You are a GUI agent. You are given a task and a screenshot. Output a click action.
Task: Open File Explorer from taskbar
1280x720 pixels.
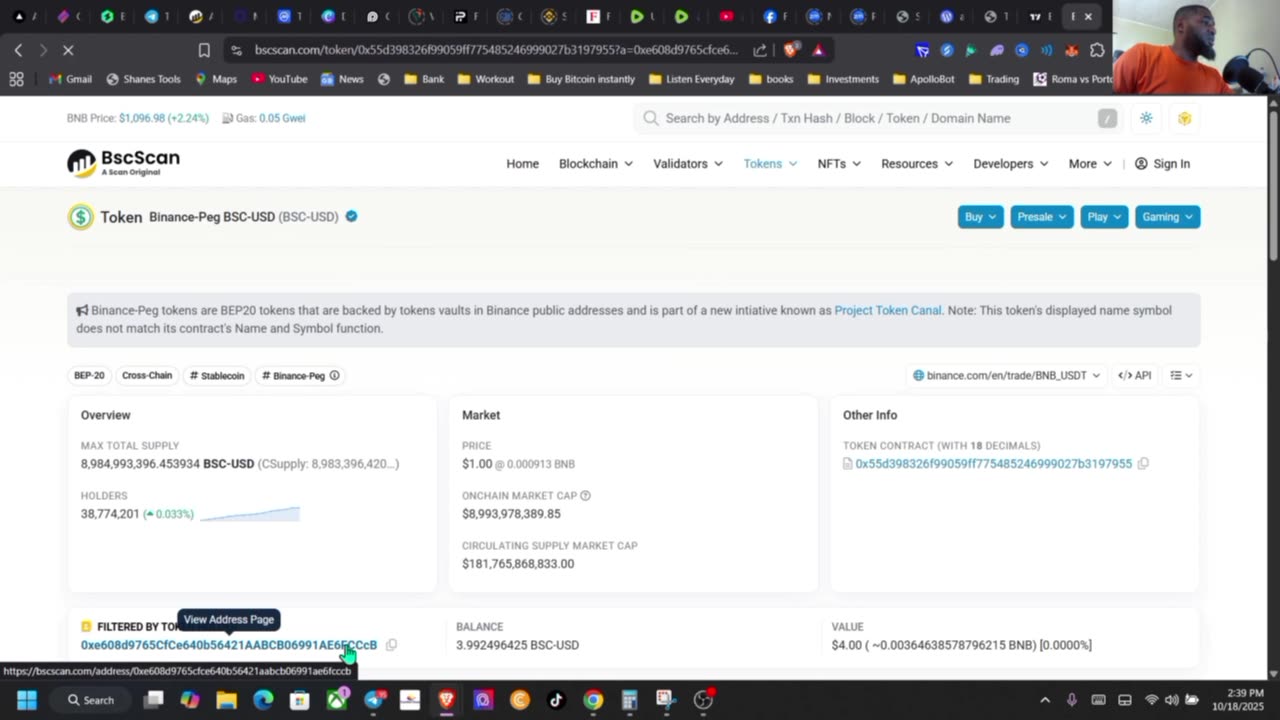coord(226,700)
